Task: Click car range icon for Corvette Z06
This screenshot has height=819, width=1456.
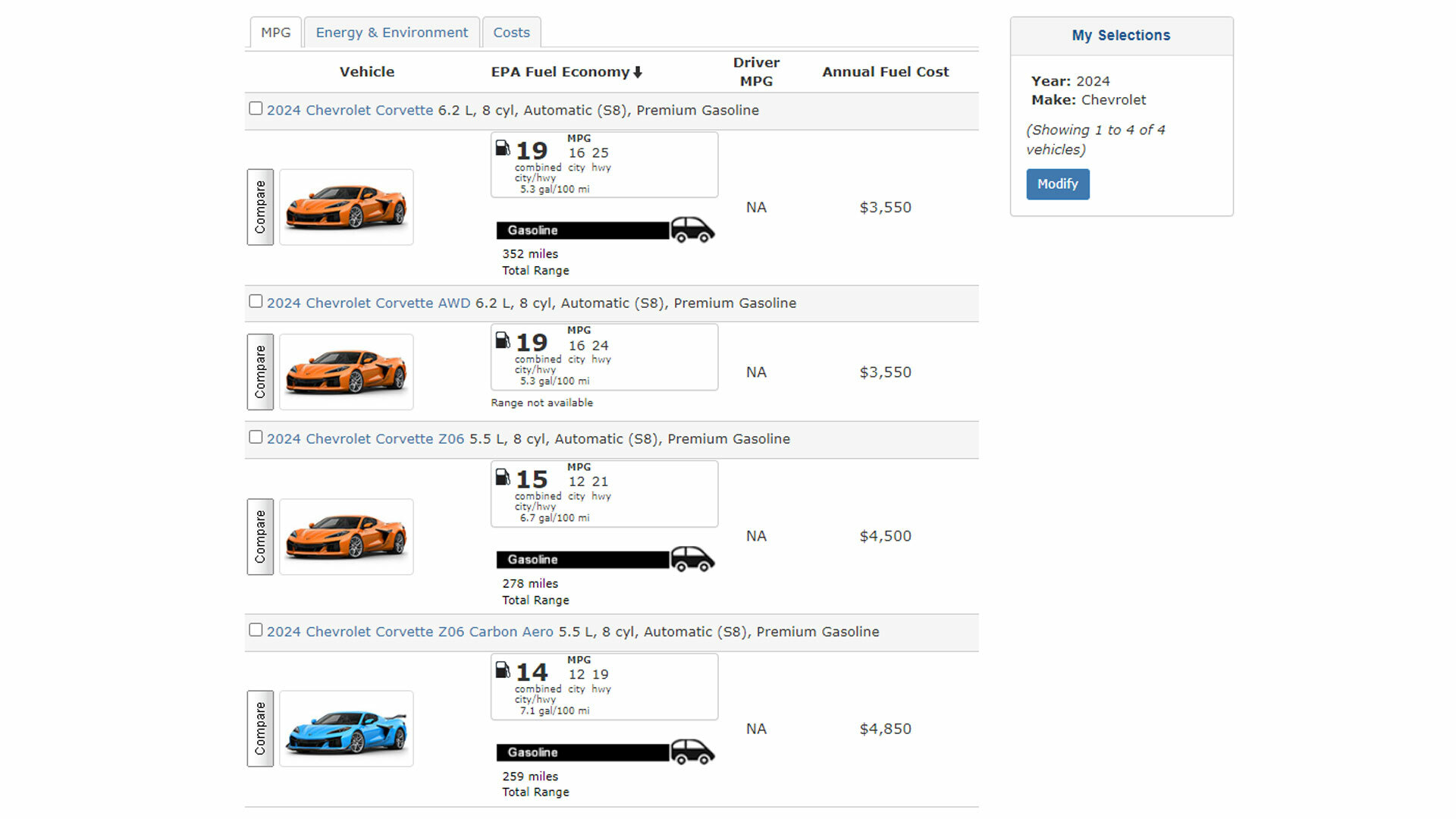Action: point(692,559)
